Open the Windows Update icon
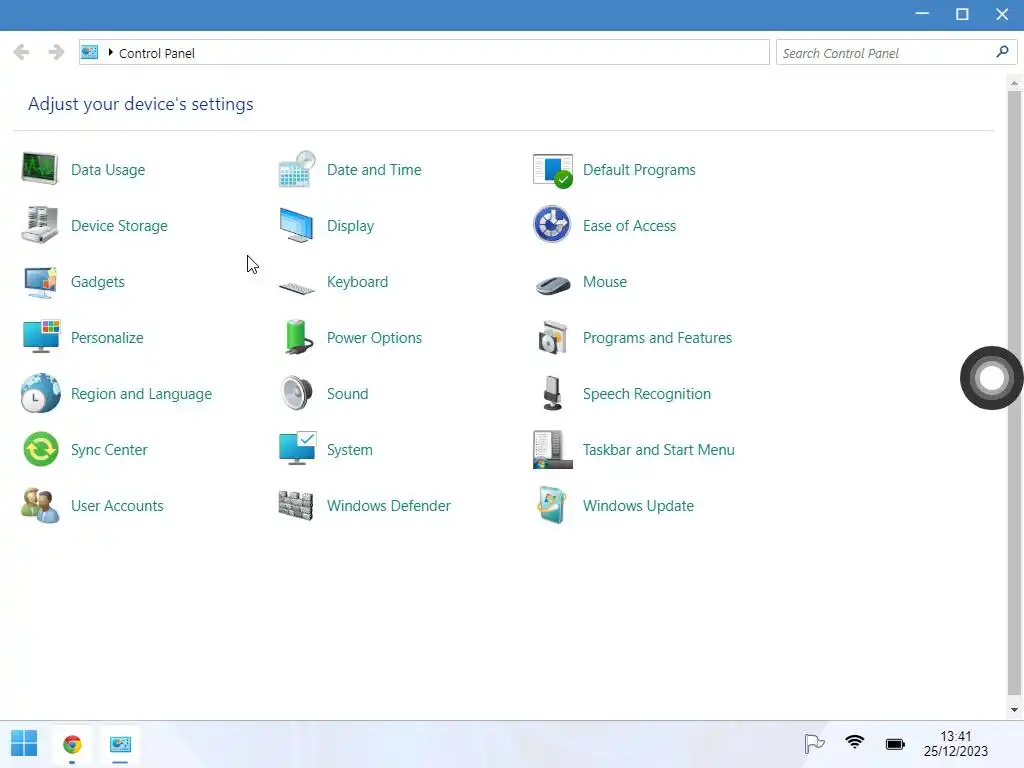This screenshot has height=768, width=1024. point(552,505)
